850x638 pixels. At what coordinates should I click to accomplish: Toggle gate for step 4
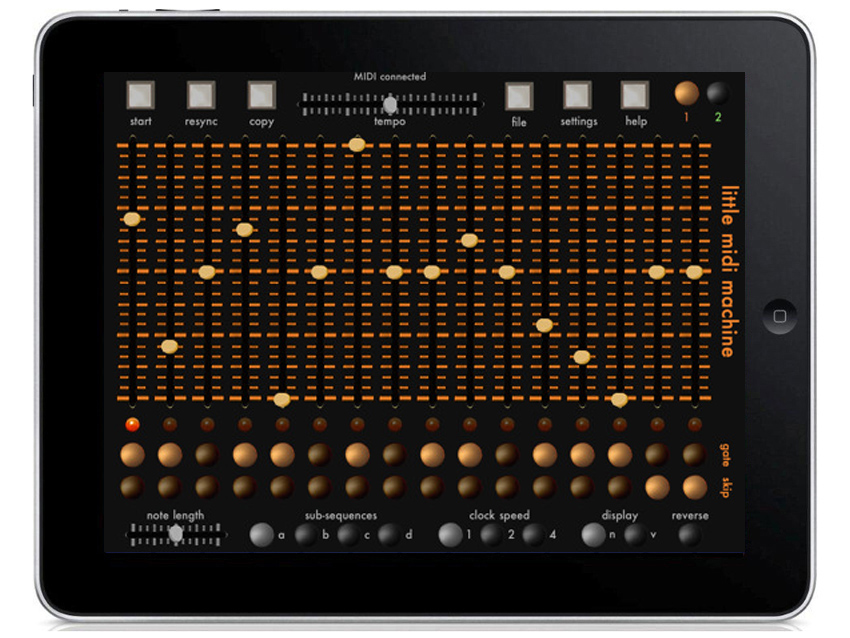(x=244, y=455)
